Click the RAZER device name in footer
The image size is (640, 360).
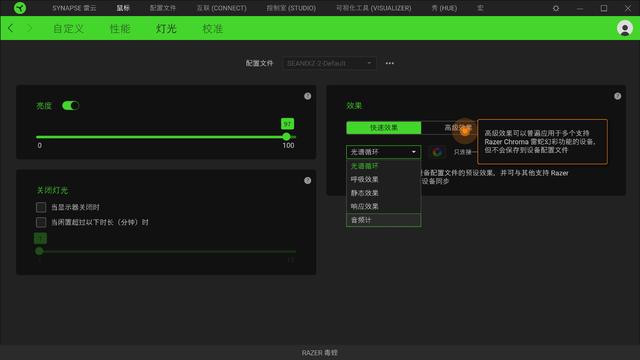click(x=320, y=353)
